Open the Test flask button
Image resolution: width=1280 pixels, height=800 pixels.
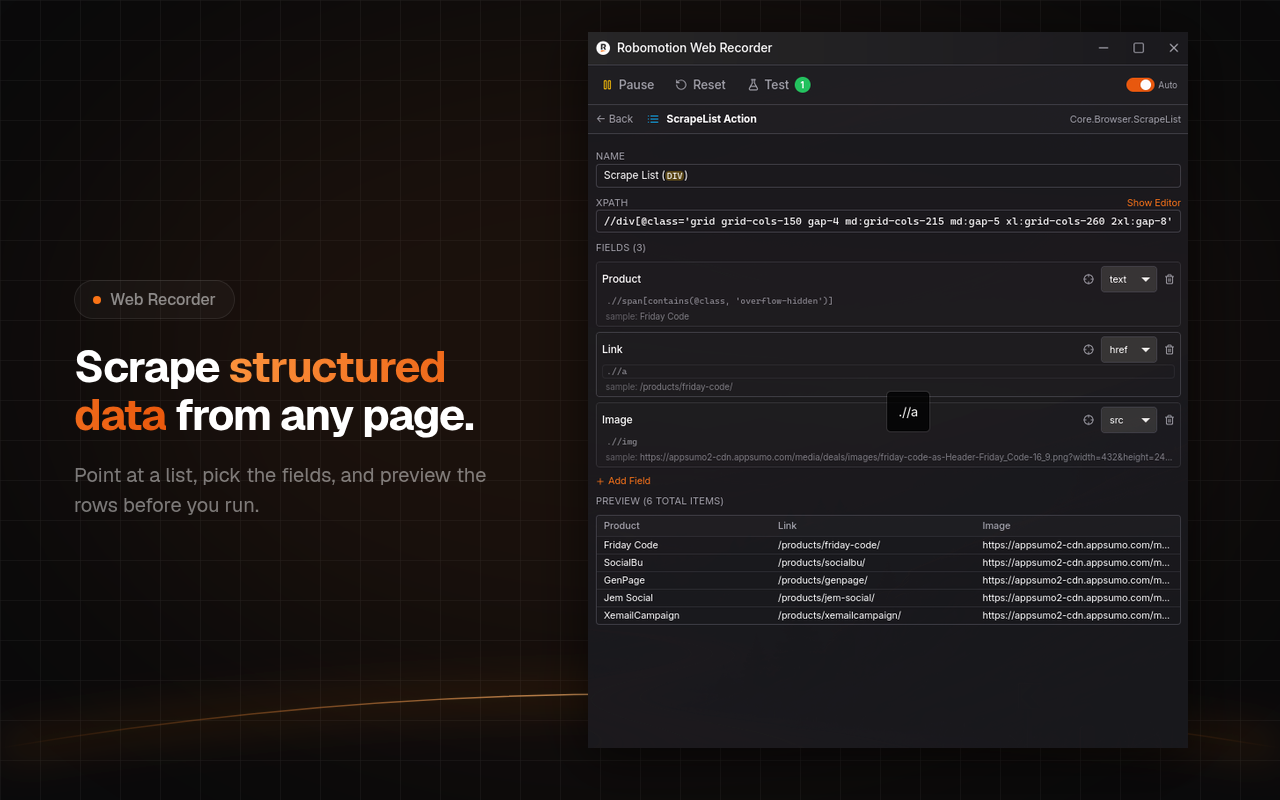click(768, 85)
